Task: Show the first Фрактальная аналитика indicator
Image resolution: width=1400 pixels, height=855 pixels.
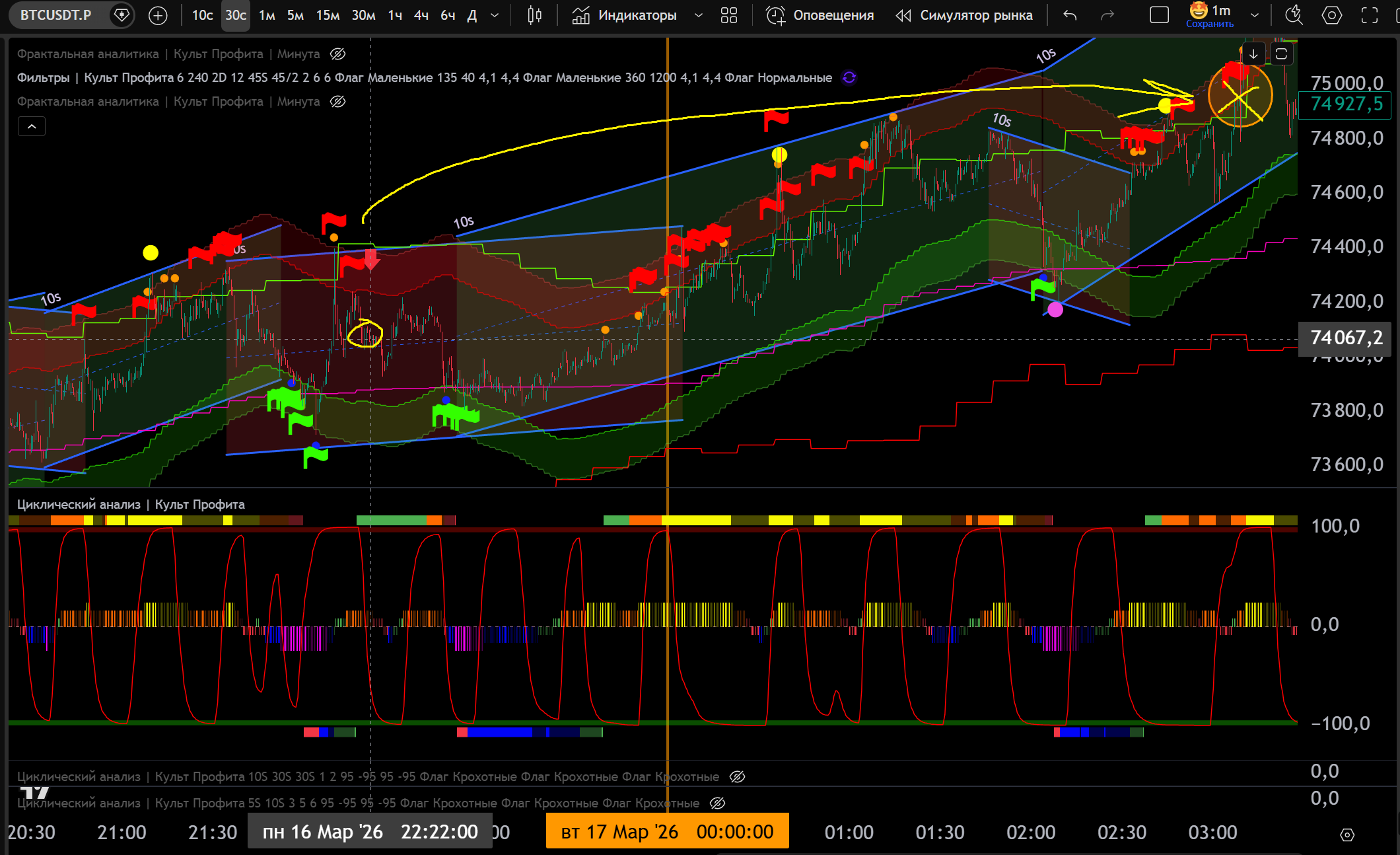Action: coord(337,54)
